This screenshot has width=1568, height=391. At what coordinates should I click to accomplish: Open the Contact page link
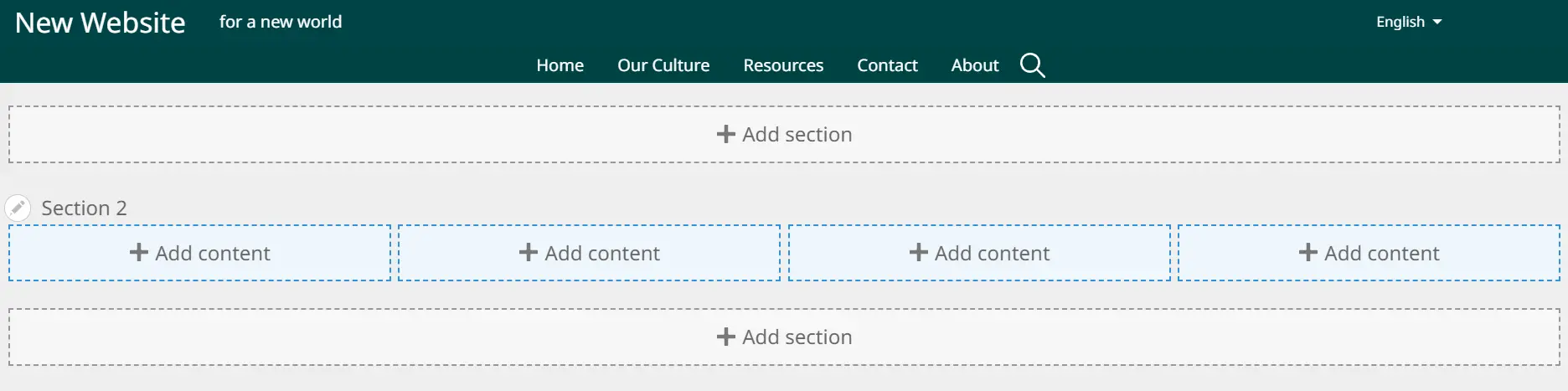(x=887, y=65)
